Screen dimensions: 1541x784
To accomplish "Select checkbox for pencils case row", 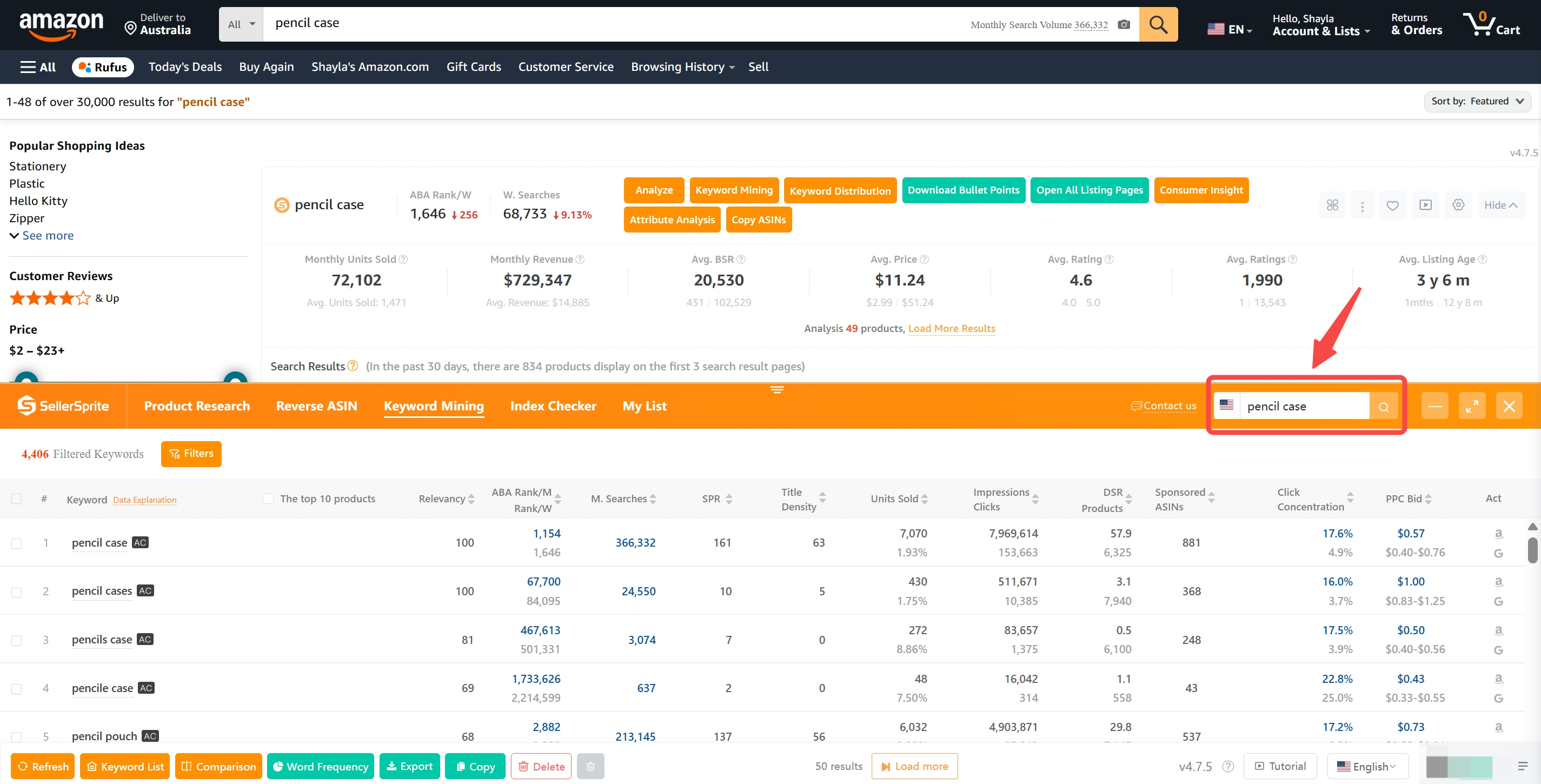I will (x=16, y=640).
